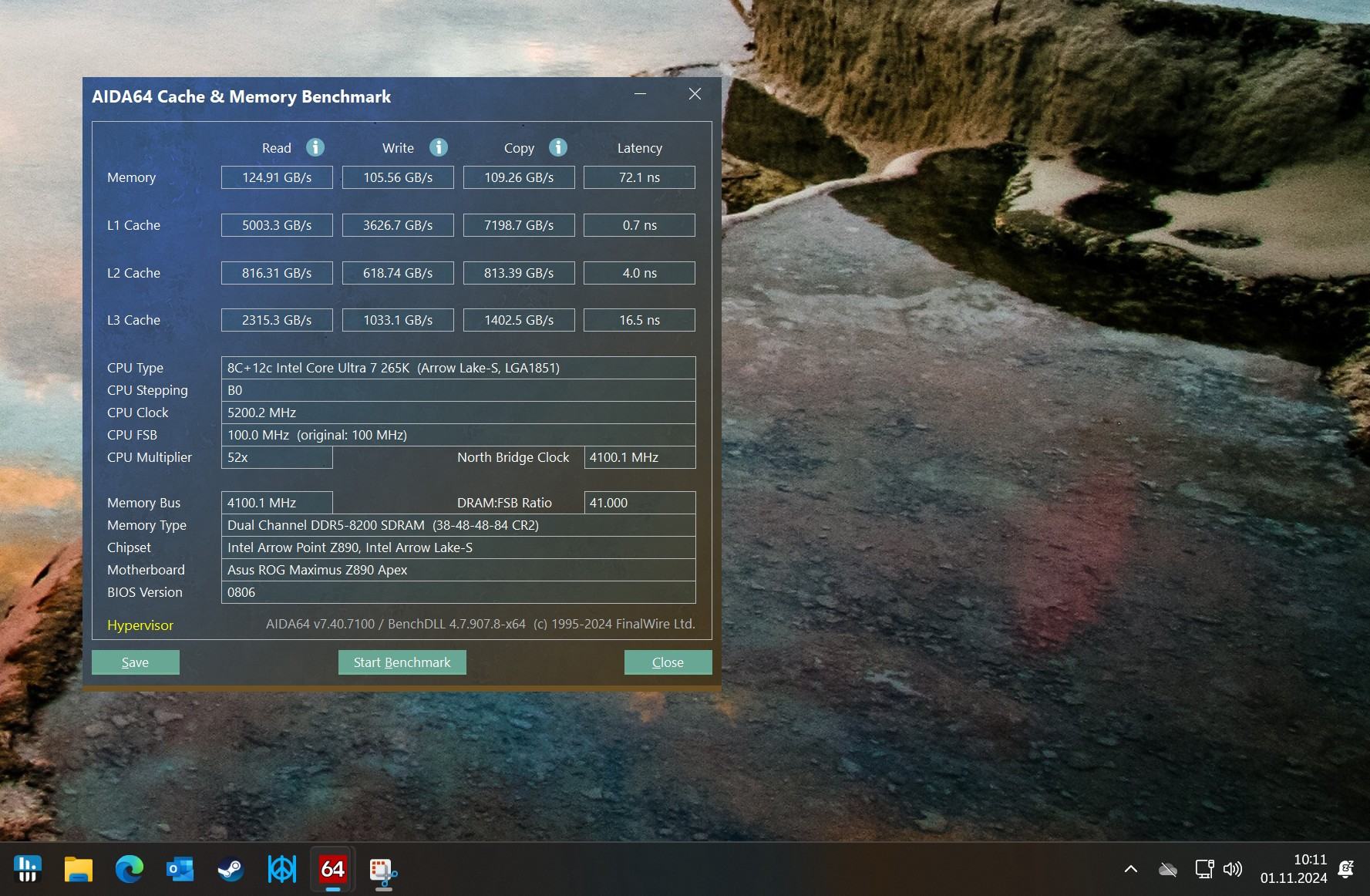Open the notification bell icon
This screenshot has height=896, width=1370.
[x=1346, y=869]
